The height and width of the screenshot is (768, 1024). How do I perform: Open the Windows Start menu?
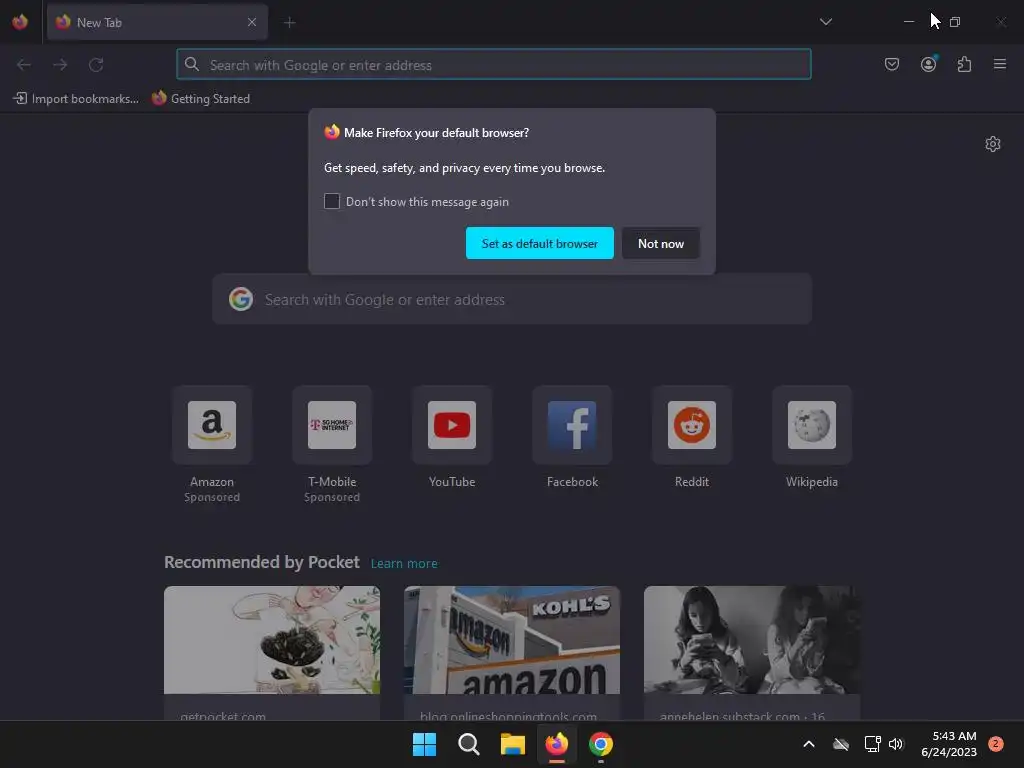click(x=424, y=744)
